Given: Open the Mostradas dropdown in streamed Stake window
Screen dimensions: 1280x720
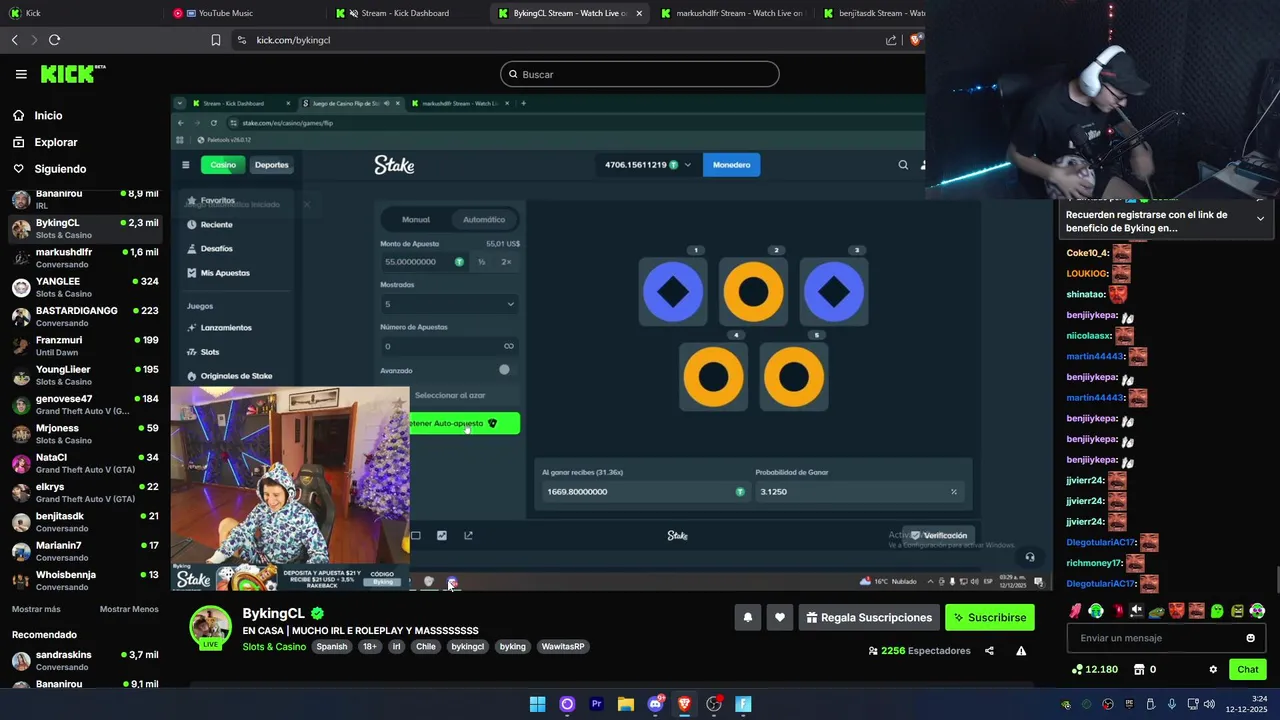Looking at the screenshot, I should (x=449, y=304).
